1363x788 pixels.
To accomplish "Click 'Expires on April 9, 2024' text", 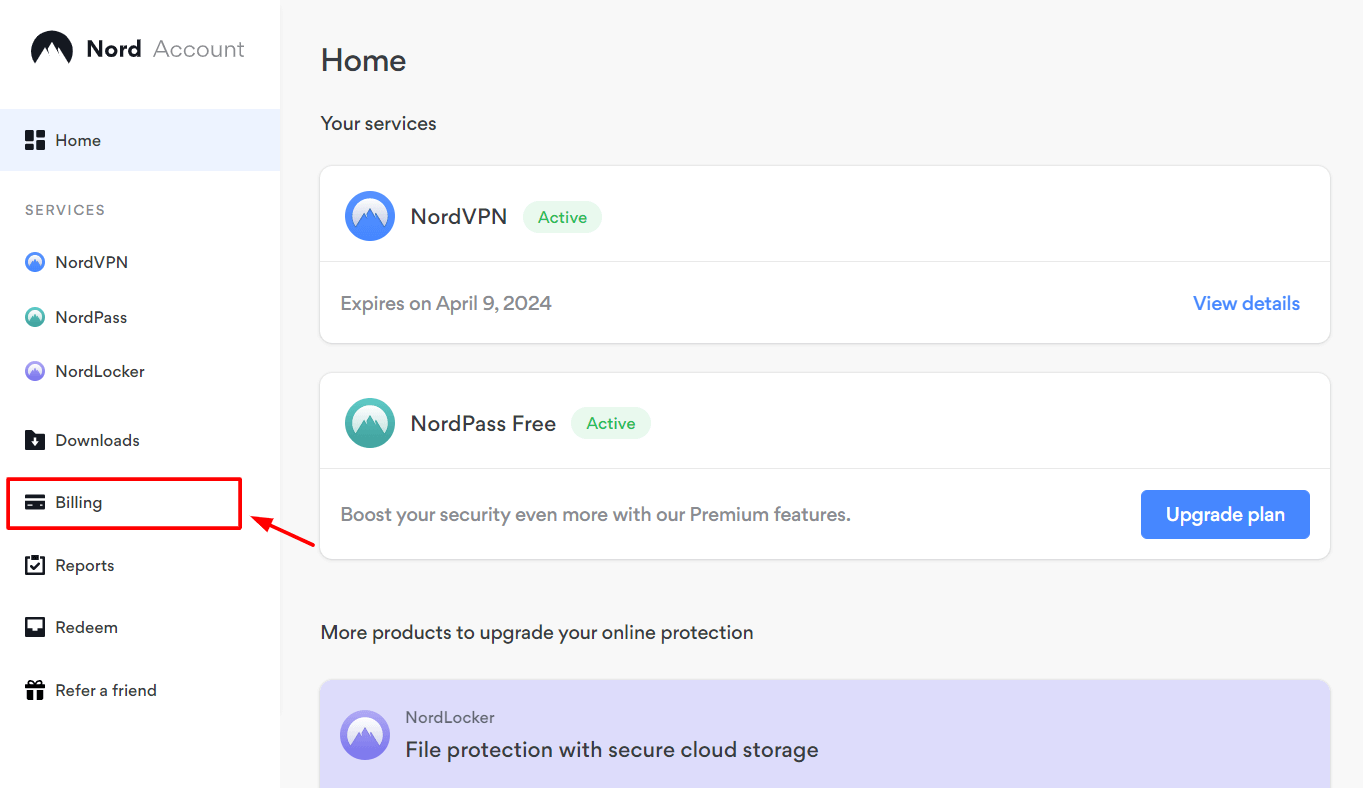I will tap(446, 303).
